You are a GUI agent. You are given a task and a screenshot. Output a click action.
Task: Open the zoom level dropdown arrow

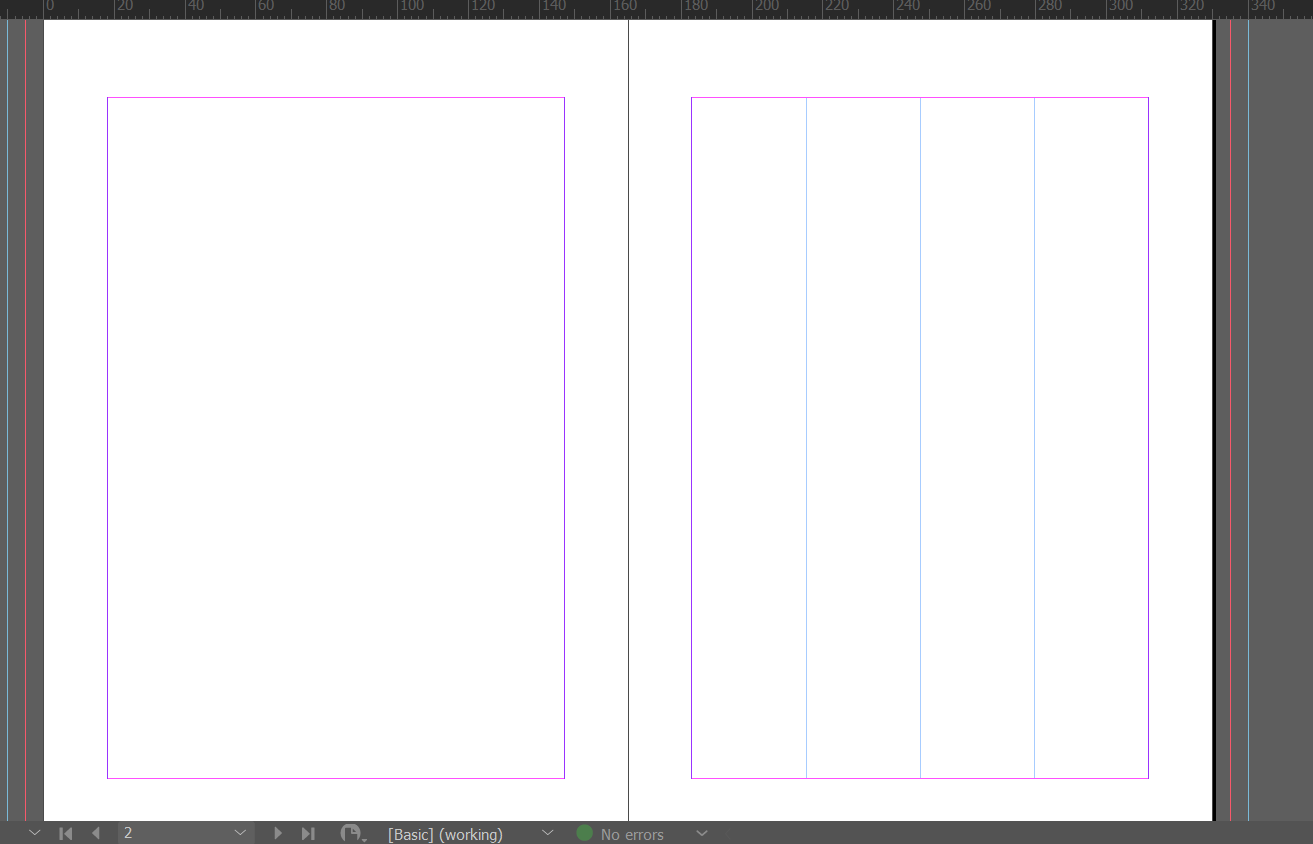35,833
